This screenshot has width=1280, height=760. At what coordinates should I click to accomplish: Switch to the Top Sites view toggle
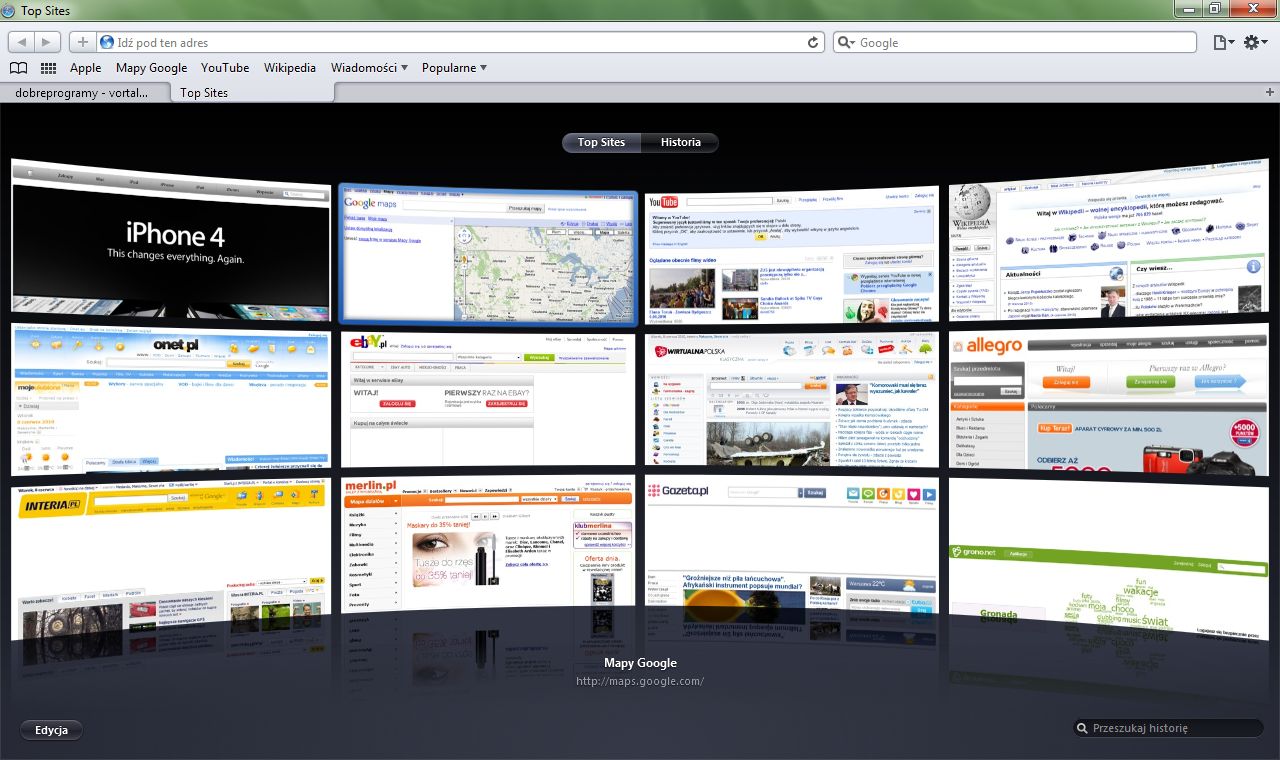tap(601, 142)
